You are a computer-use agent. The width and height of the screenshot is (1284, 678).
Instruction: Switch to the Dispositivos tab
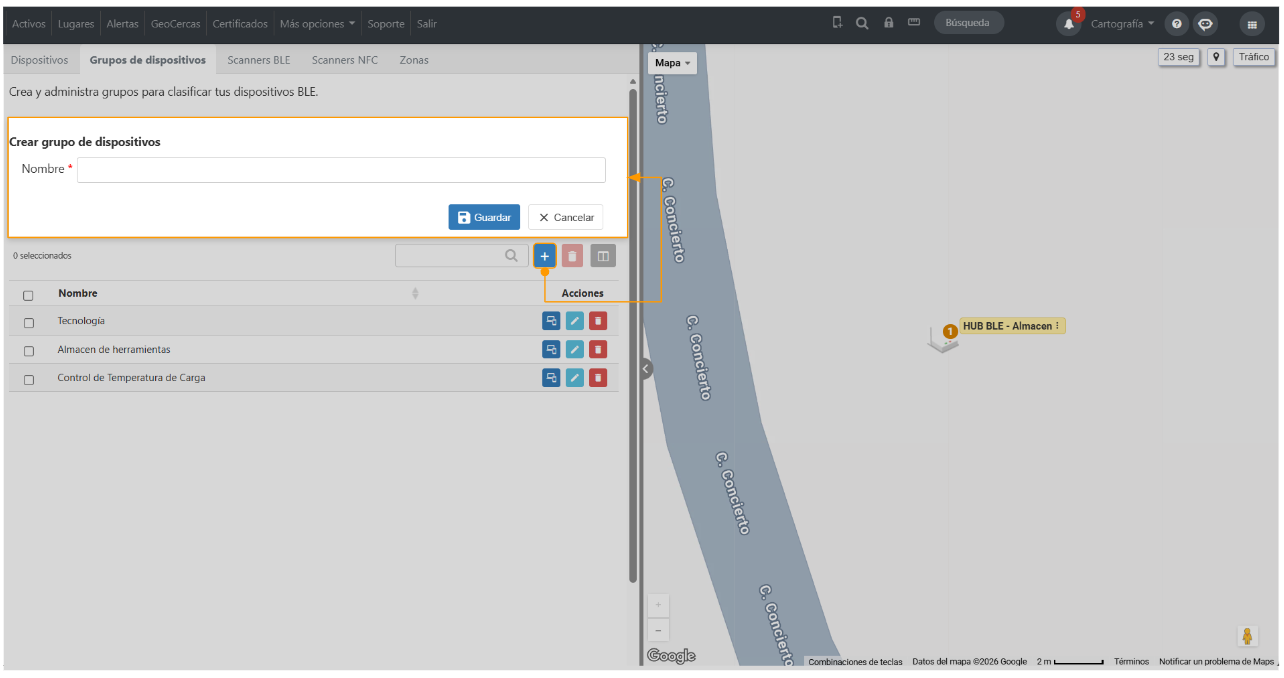click(x=40, y=60)
